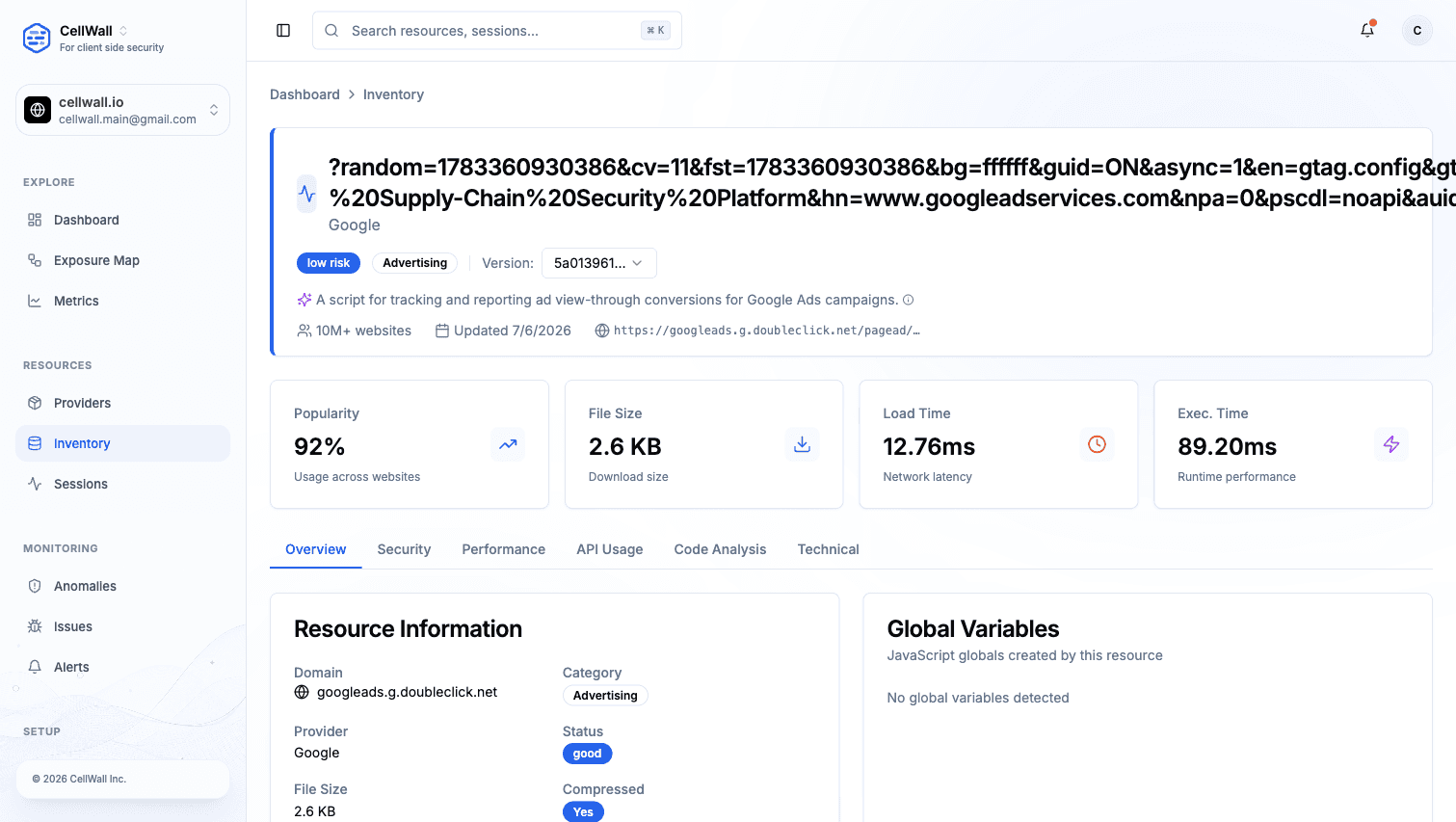Click the Load Time clock icon
This screenshot has height=822, width=1456.
coord(1097,444)
